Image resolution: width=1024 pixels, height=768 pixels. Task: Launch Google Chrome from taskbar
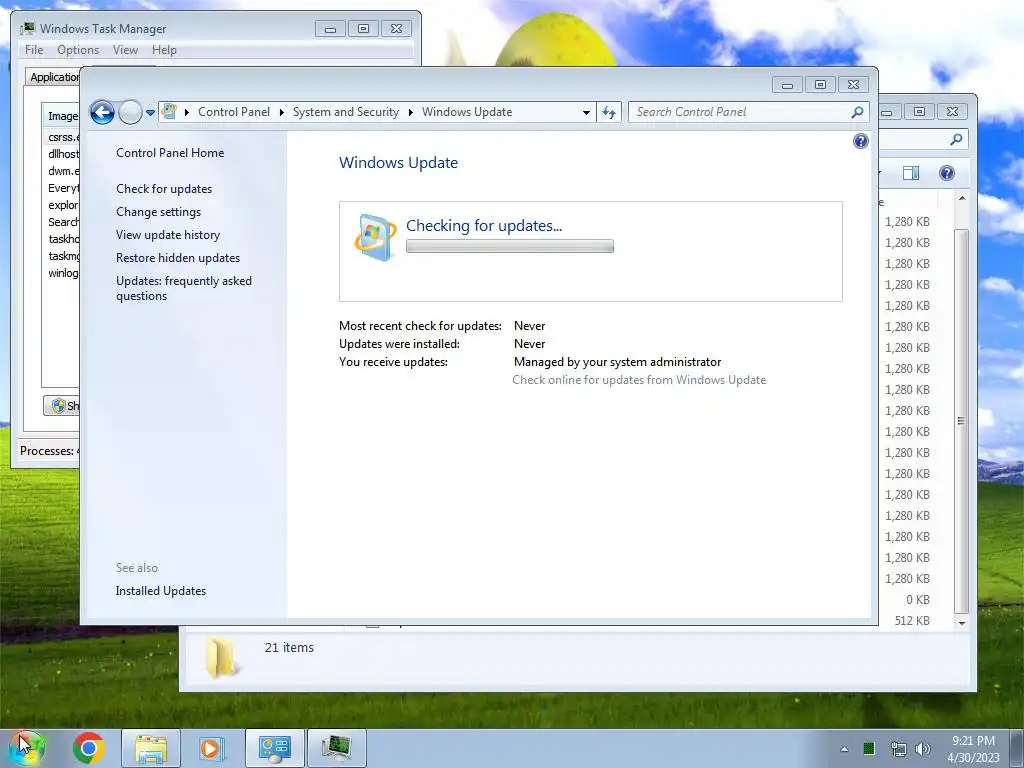(x=89, y=748)
